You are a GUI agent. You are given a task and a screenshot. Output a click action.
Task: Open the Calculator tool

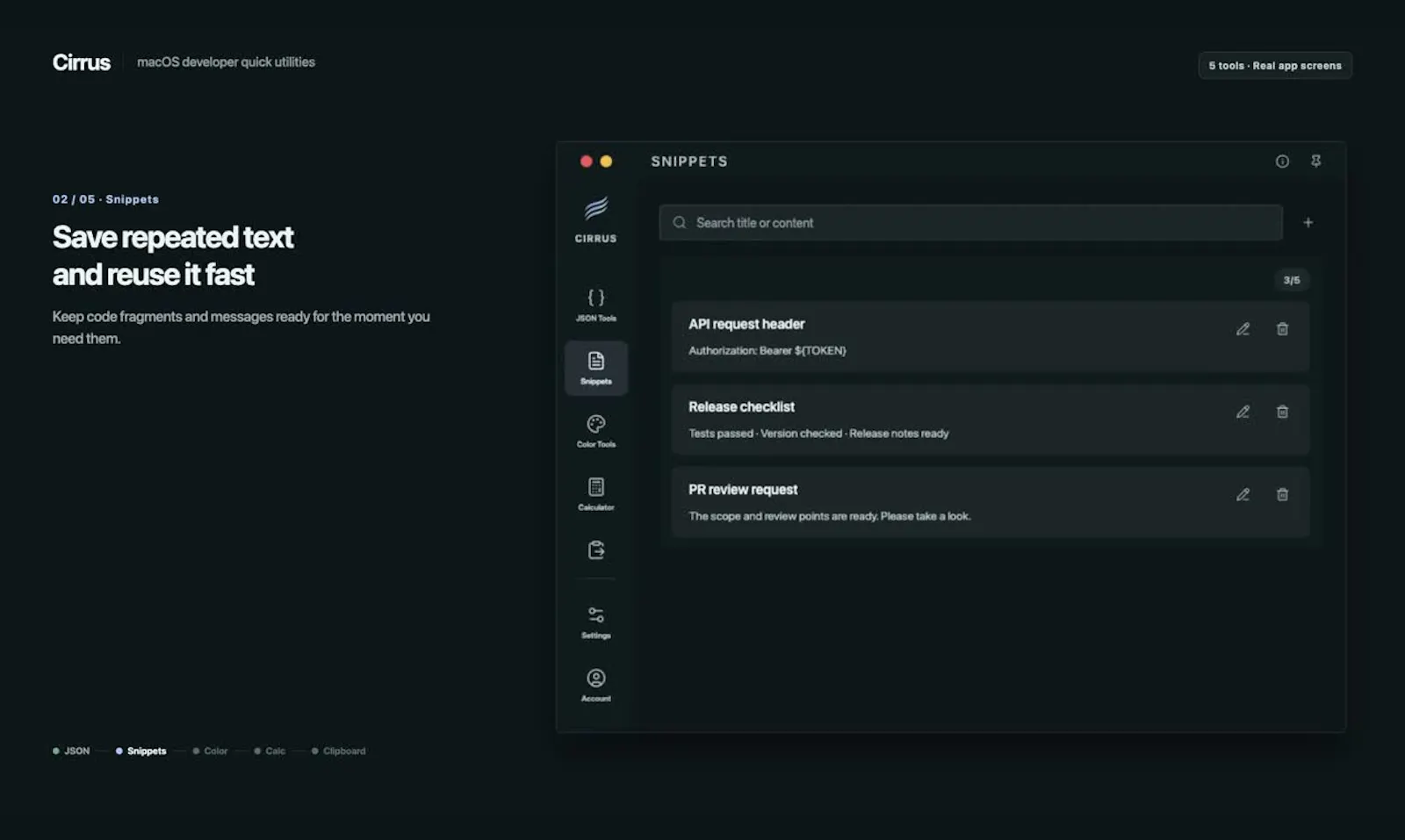click(595, 494)
